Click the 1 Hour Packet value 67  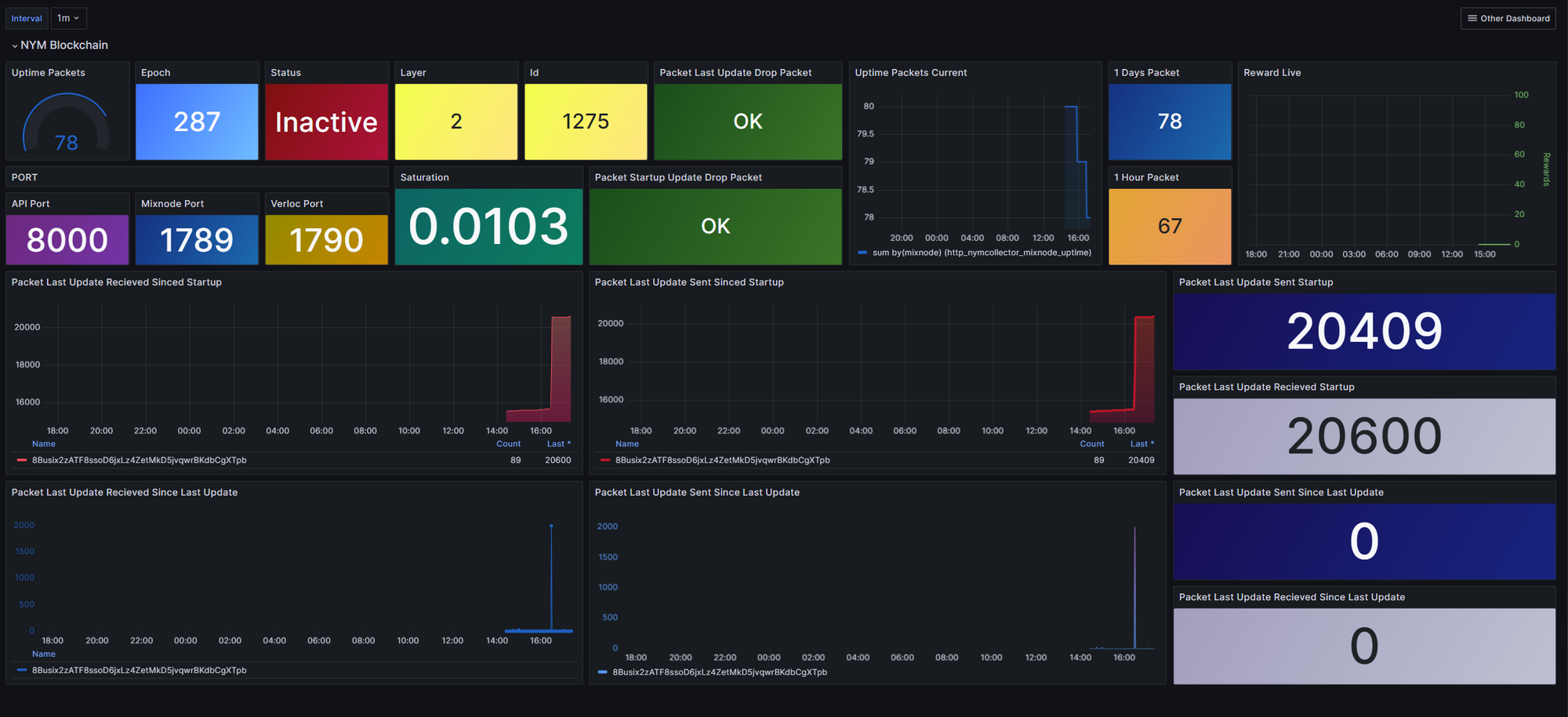[1170, 227]
